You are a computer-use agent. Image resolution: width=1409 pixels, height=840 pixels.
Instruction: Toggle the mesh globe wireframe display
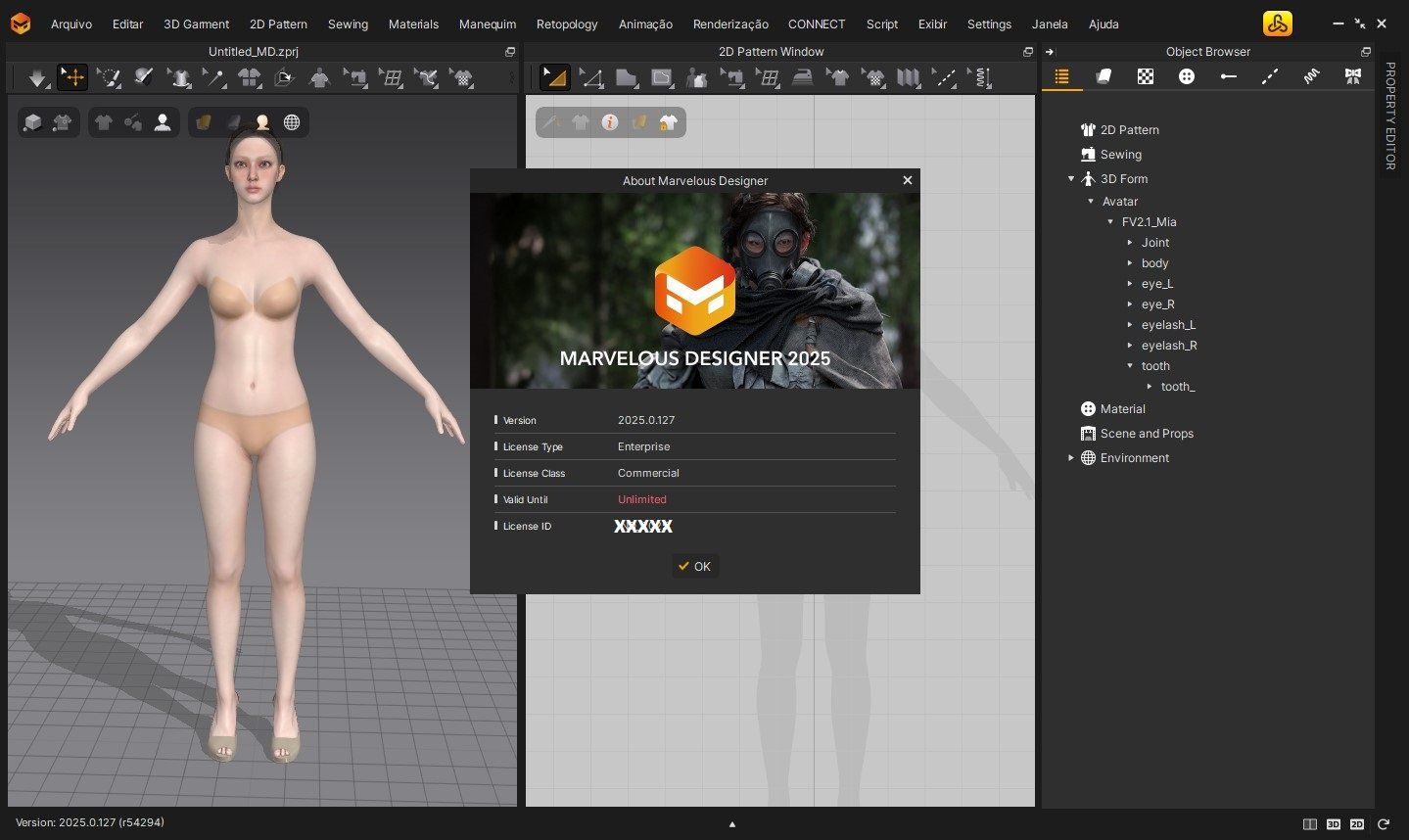pyautogui.click(x=292, y=122)
